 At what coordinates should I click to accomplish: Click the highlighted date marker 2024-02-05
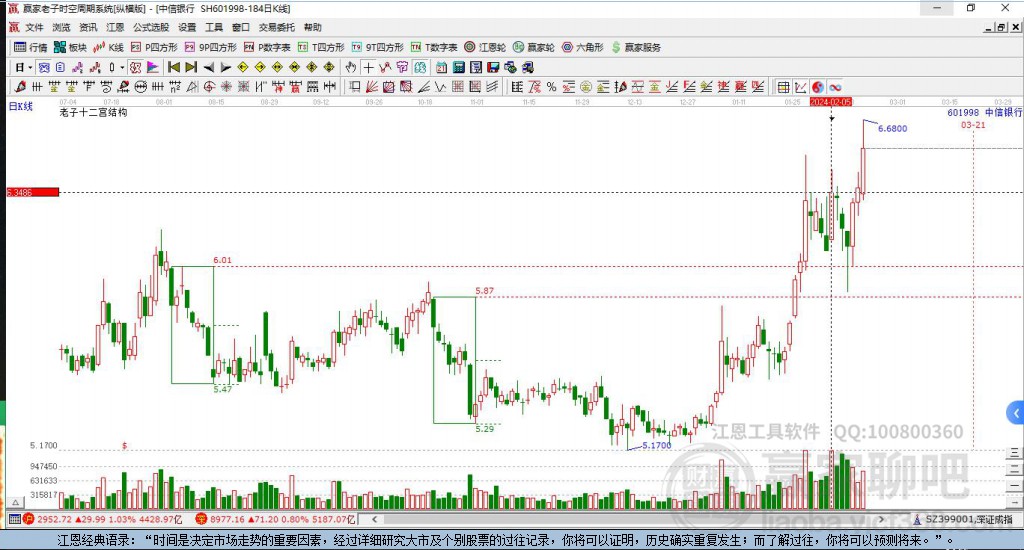point(831,102)
